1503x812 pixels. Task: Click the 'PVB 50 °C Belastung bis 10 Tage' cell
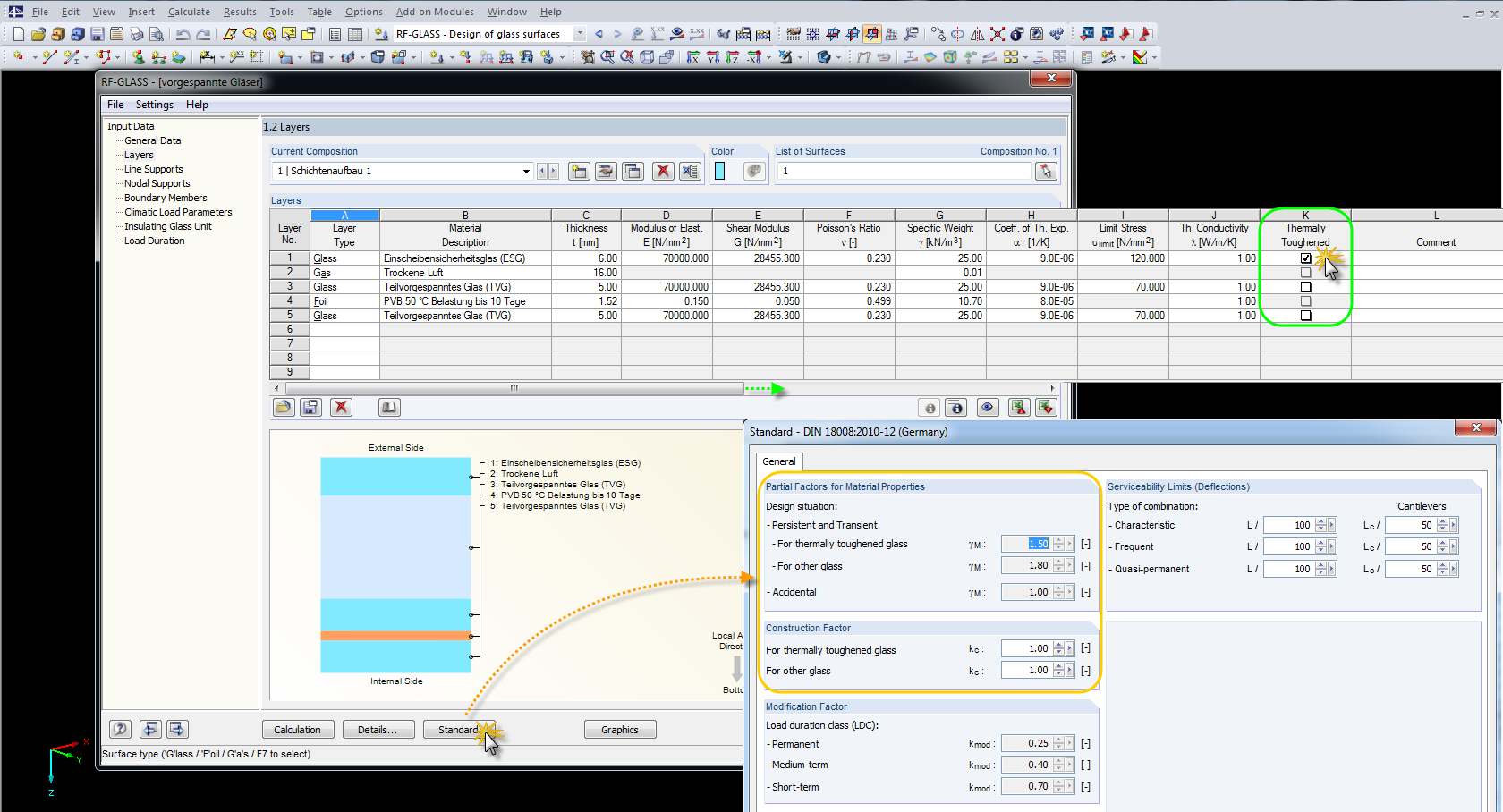[465, 301]
